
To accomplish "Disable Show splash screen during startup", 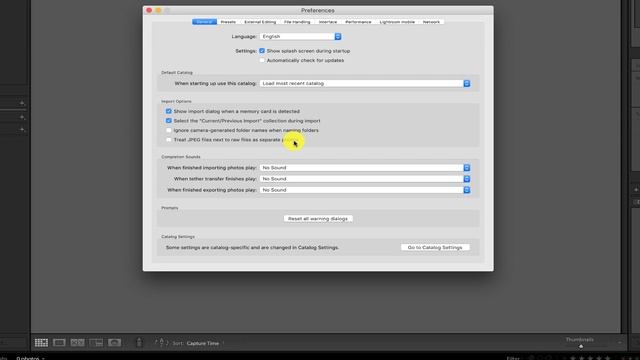I will pos(262,51).
